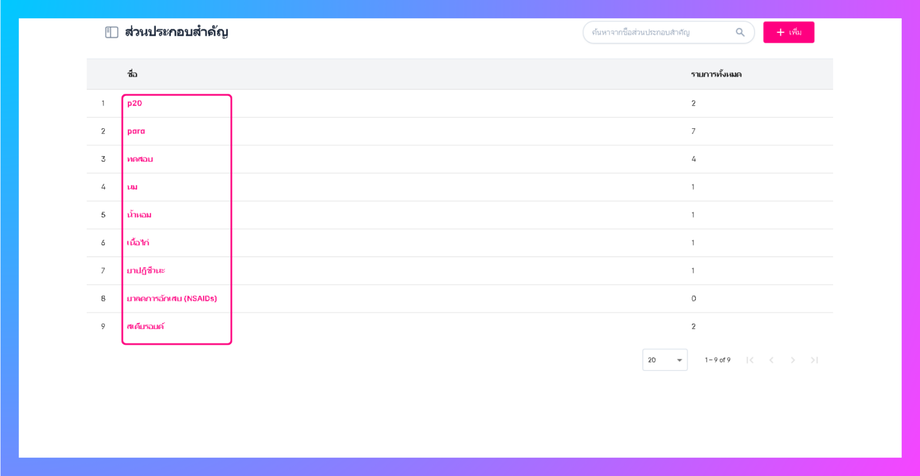Go to the first page arrow
The image size is (920, 476).
[750, 360]
